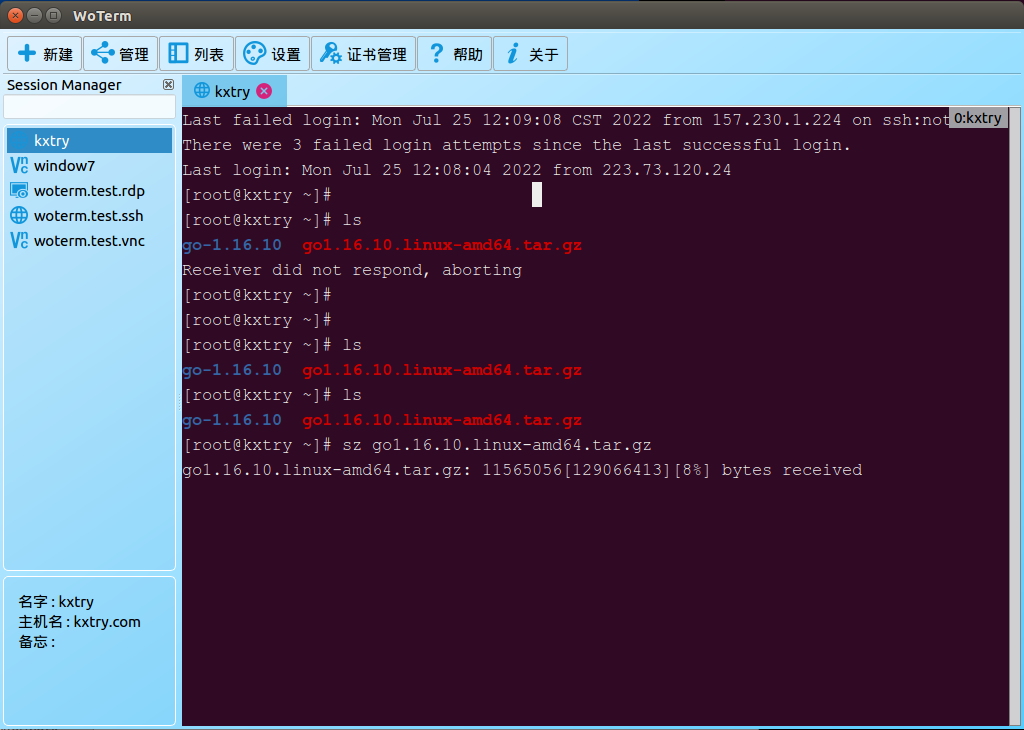Click the VNC icon beside window7
1024x730 pixels.
click(19, 166)
